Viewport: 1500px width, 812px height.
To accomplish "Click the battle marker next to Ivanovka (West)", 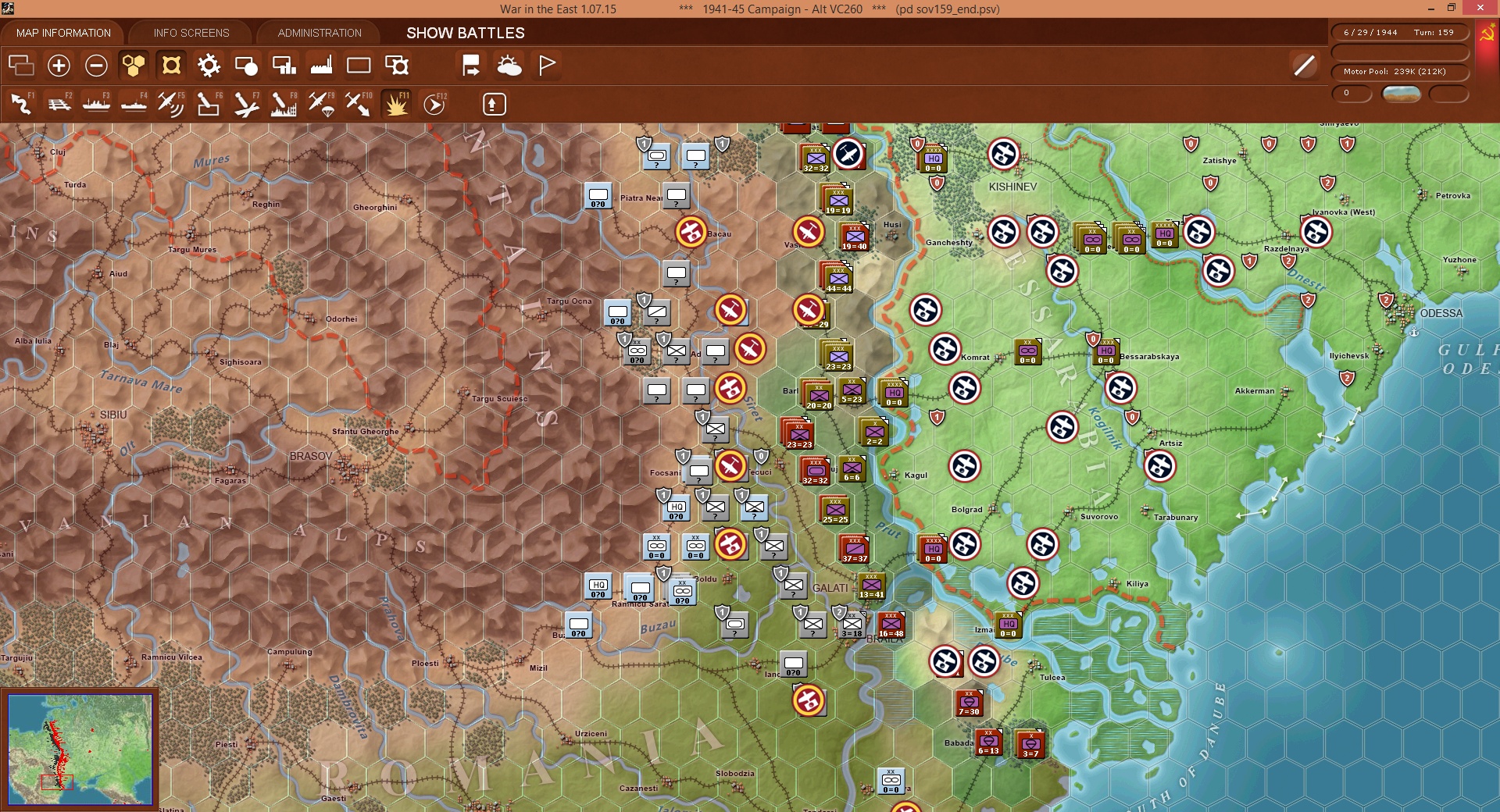I will pos(1316,232).
